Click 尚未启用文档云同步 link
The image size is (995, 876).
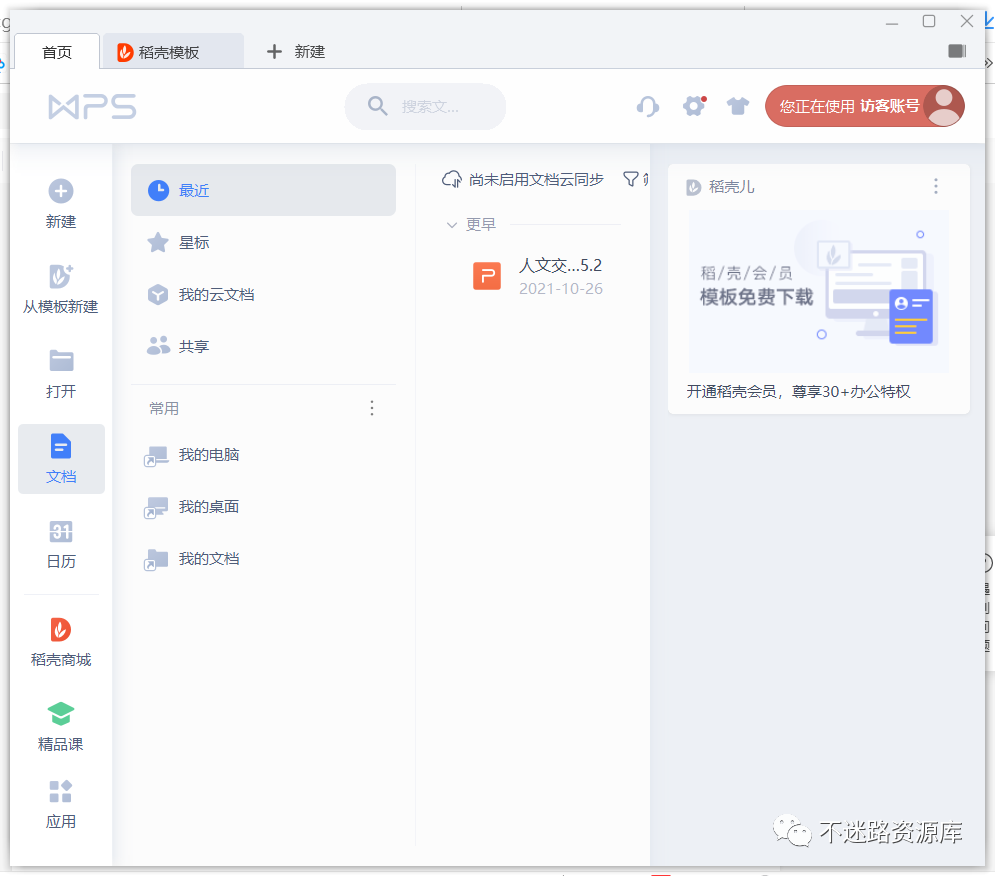point(536,180)
